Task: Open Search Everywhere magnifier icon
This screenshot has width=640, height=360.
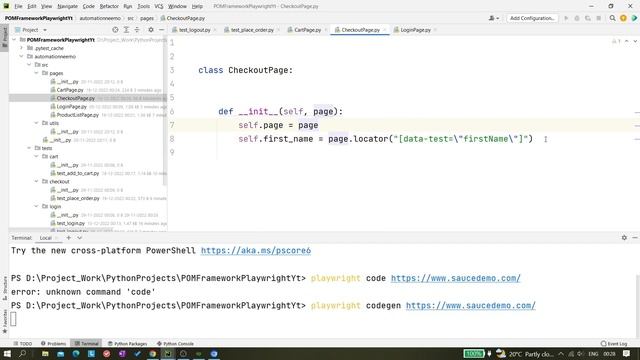Action: [612, 18]
